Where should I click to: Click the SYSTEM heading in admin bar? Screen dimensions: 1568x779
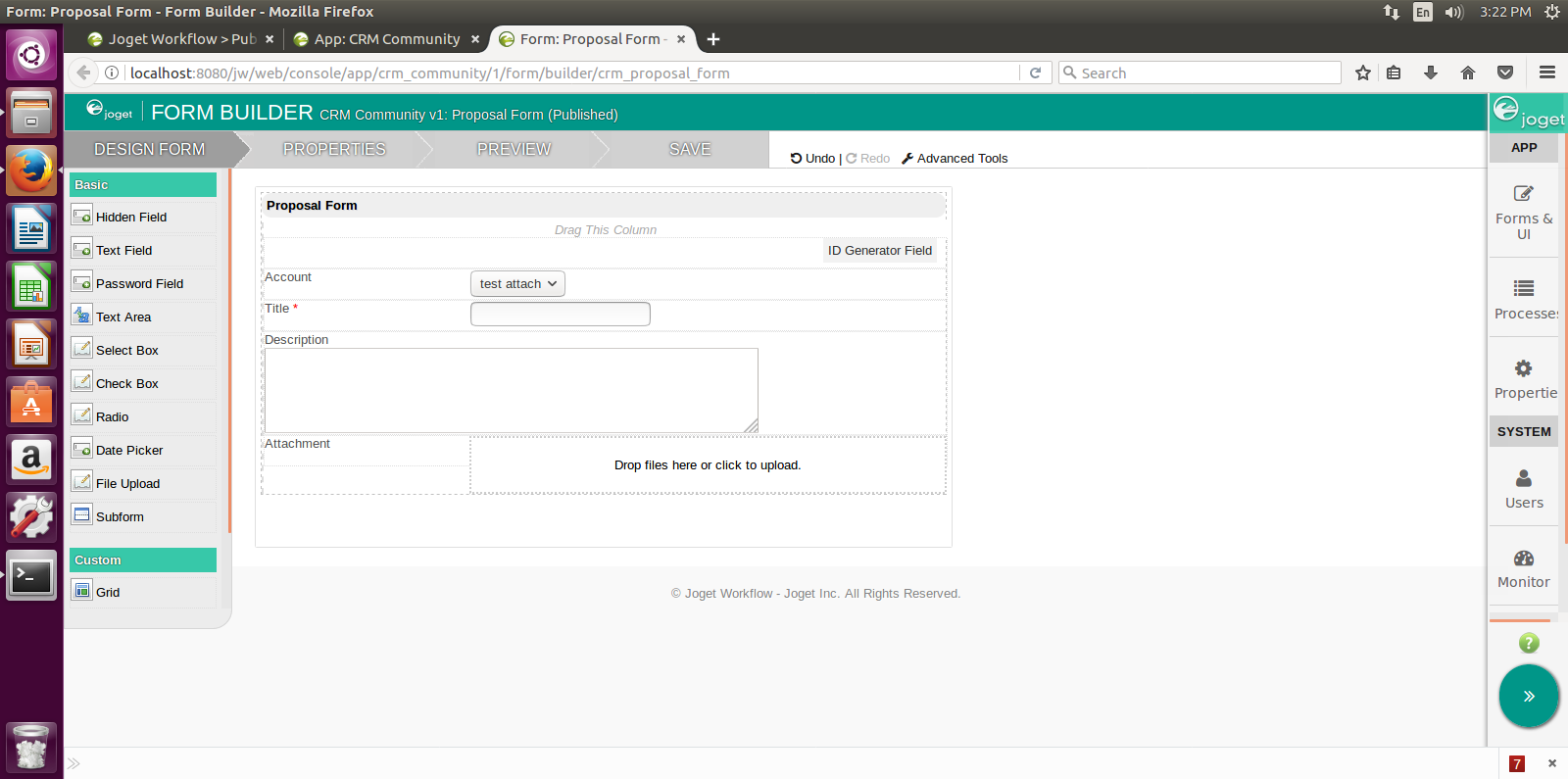pyautogui.click(x=1524, y=431)
